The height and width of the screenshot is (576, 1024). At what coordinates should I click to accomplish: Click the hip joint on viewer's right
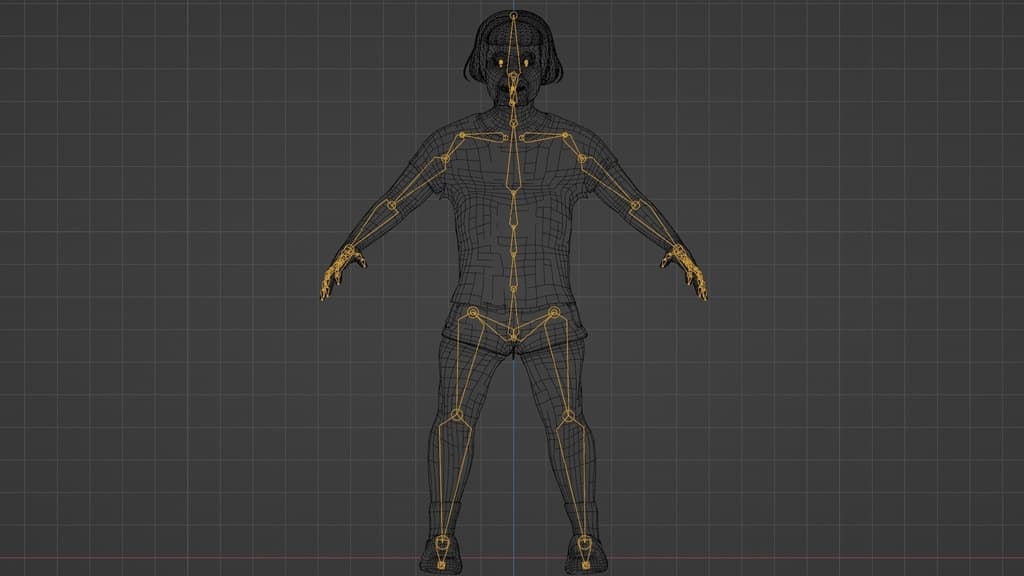[x=554, y=312]
